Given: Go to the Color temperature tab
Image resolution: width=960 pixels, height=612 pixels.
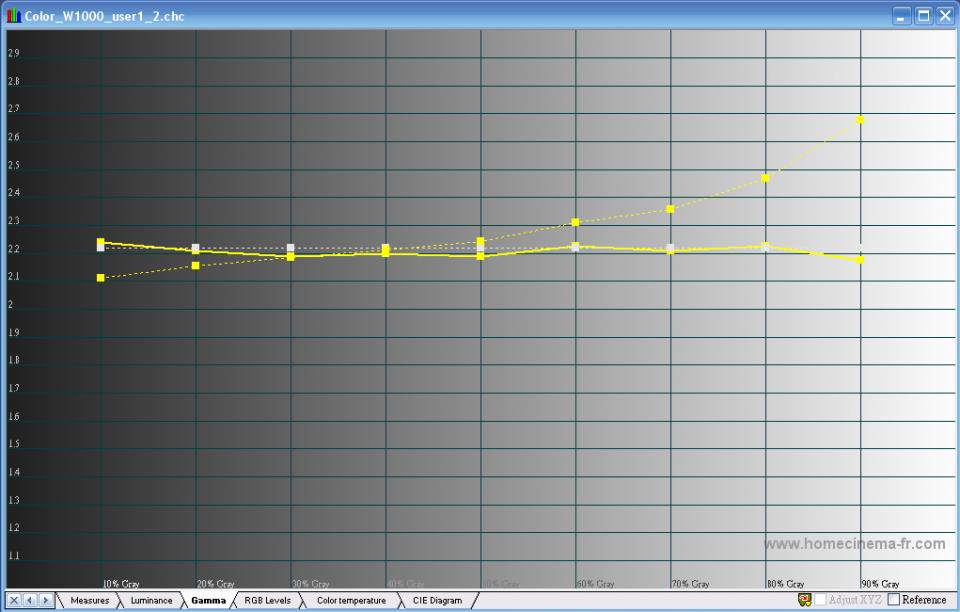Looking at the screenshot, I should pos(350,600).
